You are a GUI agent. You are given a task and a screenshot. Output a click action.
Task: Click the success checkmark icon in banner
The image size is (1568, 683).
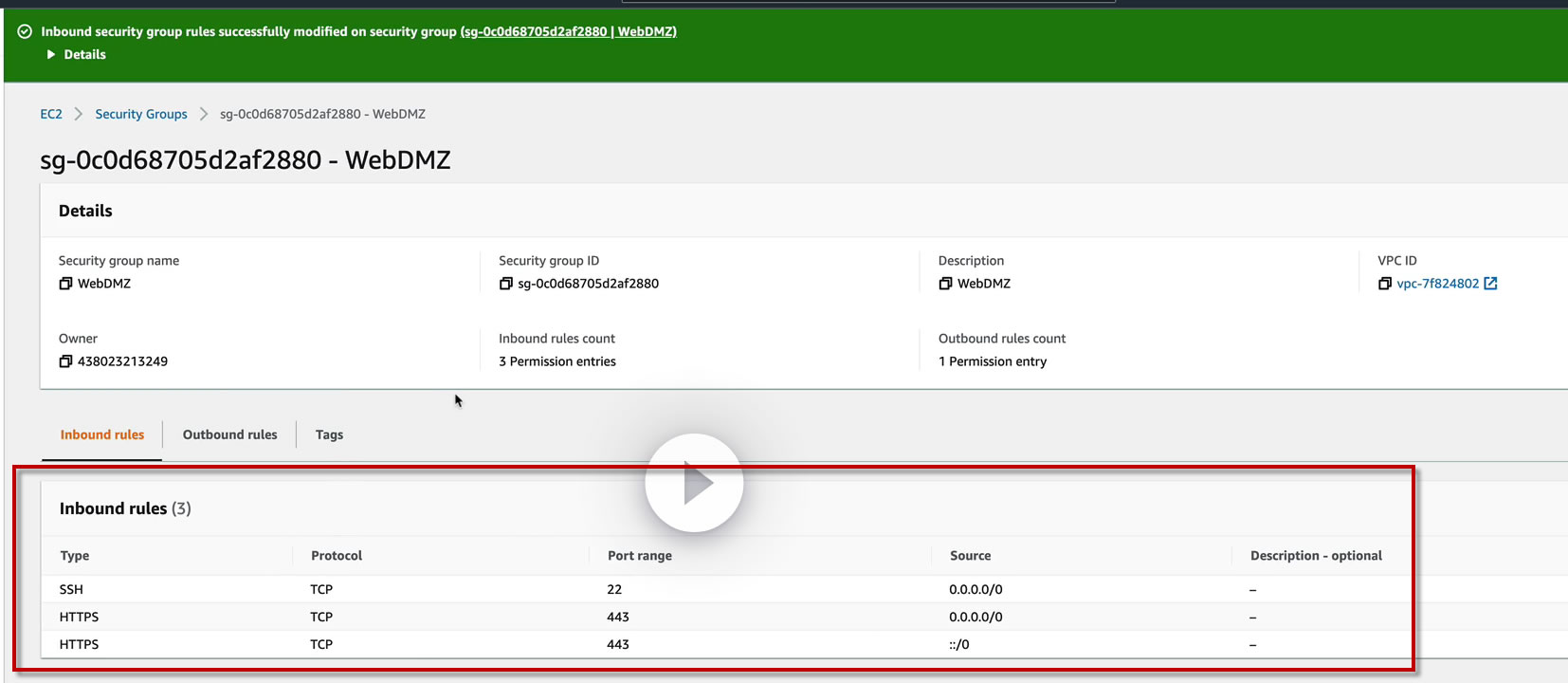pyautogui.click(x=25, y=31)
